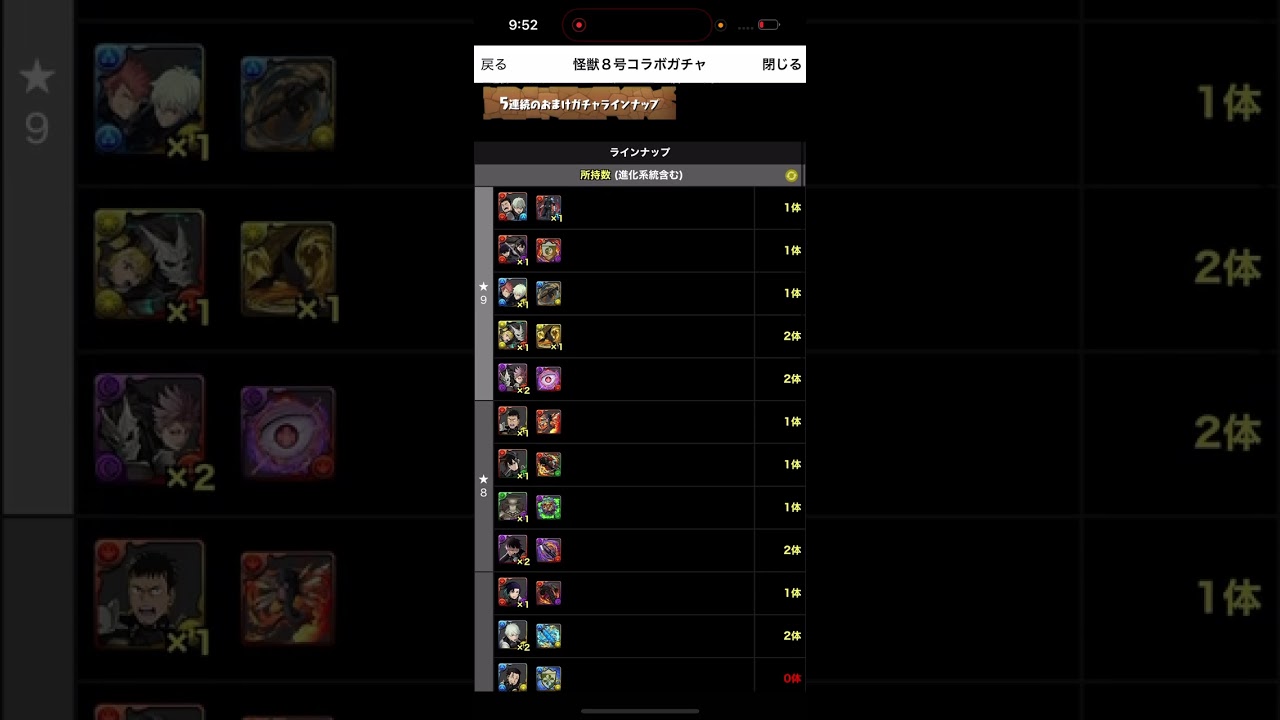Tap 閉じる to close the lineup
Image resolution: width=1280 pixels, height=720 pixels.
(782, 64)
